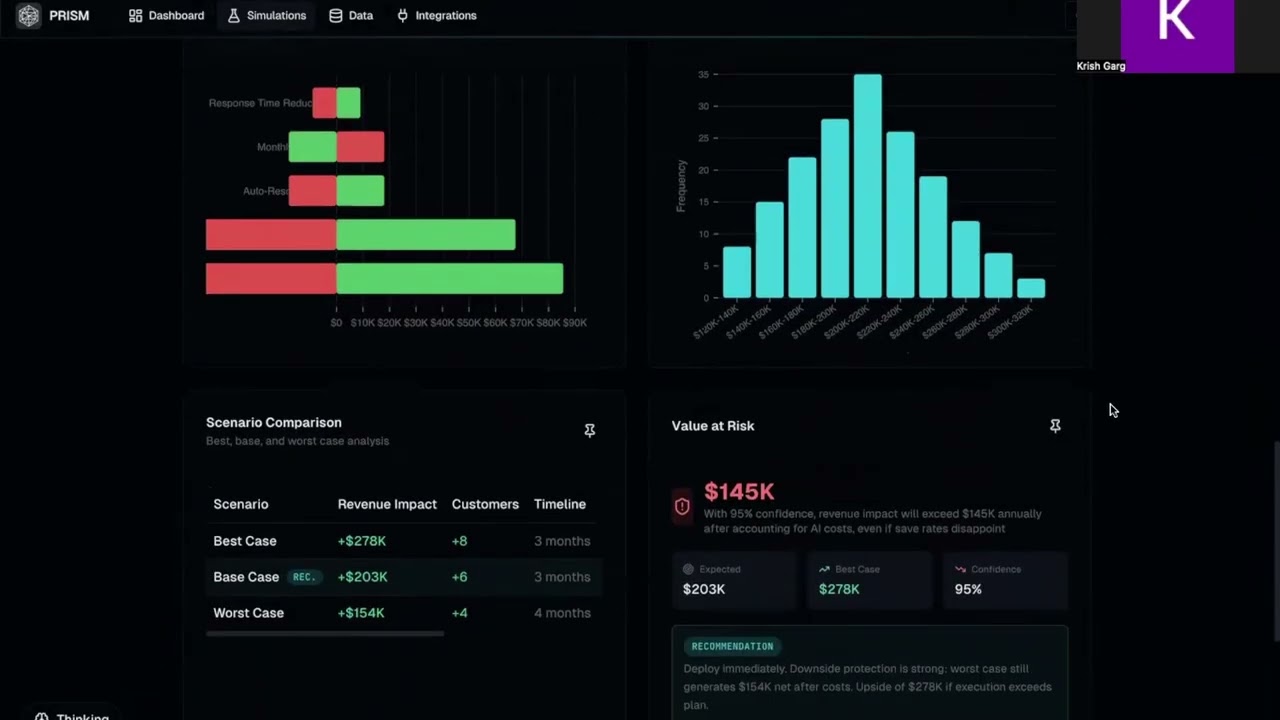
Task: Click the +$203K revenue impact value
Action: click(x=362, y=577)
